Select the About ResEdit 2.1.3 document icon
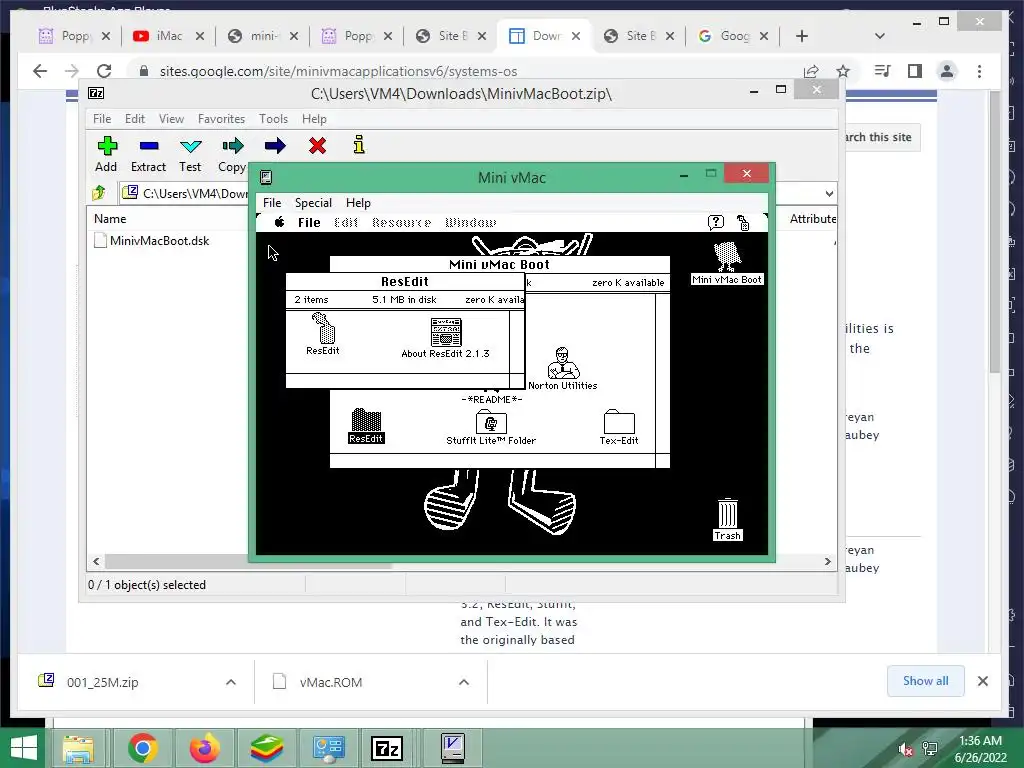 445,338
